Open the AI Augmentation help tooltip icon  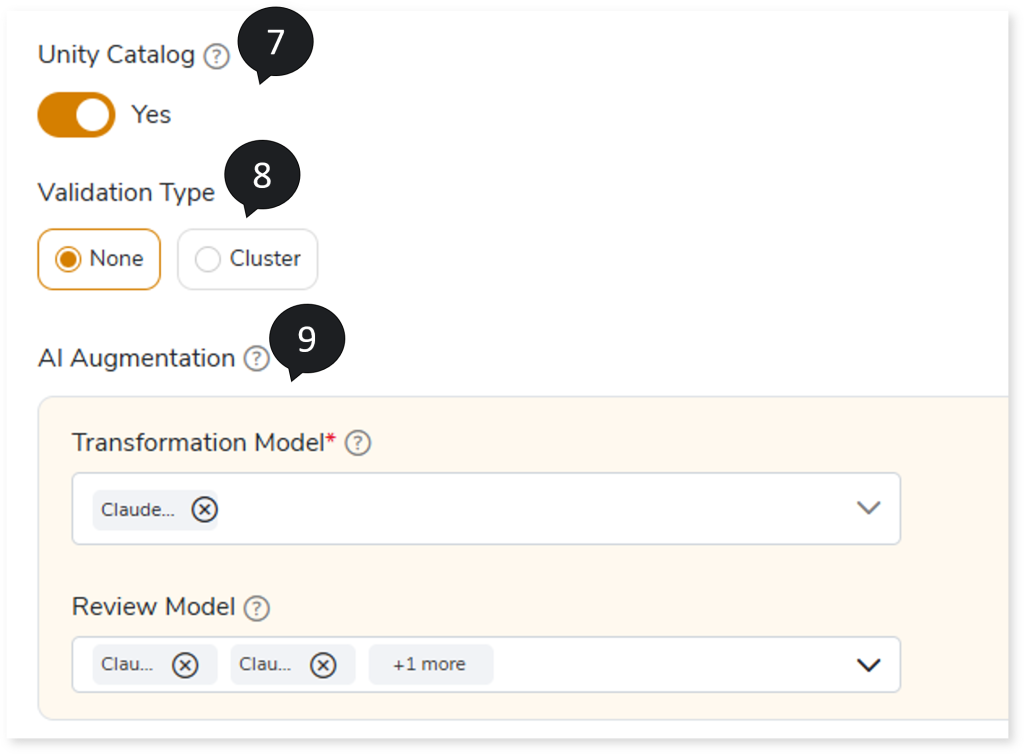click(x=257, y=359)
